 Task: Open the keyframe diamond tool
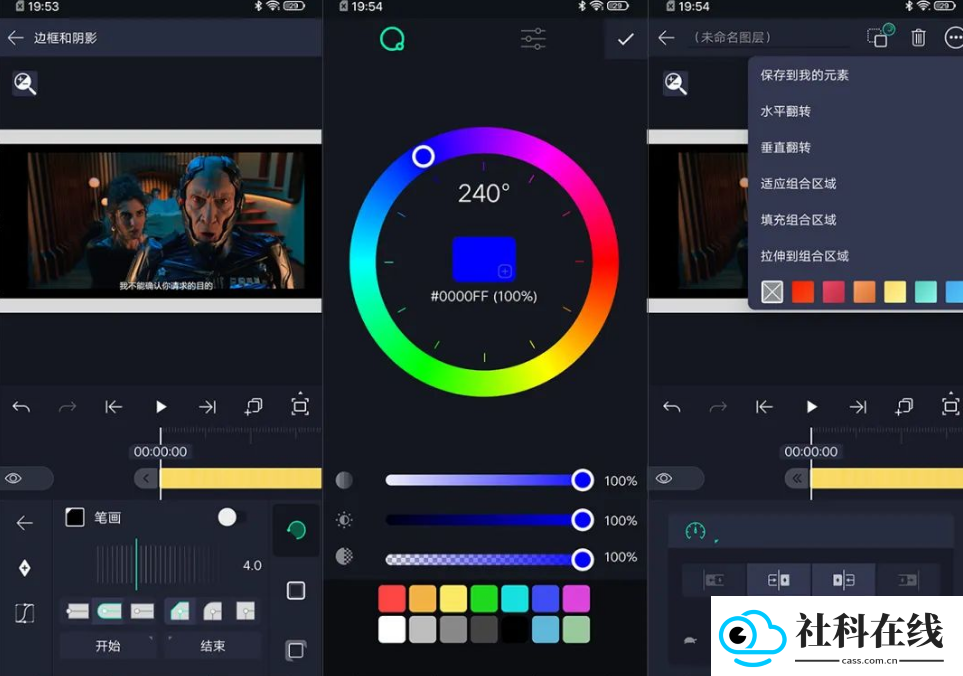tap(25, 568)
